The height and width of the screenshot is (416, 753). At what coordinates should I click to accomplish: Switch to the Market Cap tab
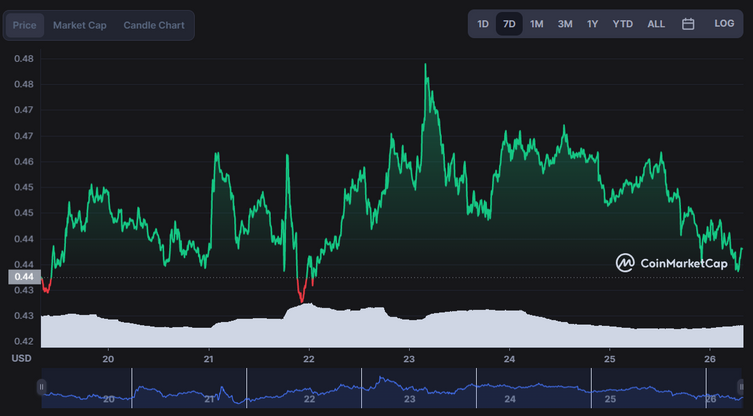point(80,25)
